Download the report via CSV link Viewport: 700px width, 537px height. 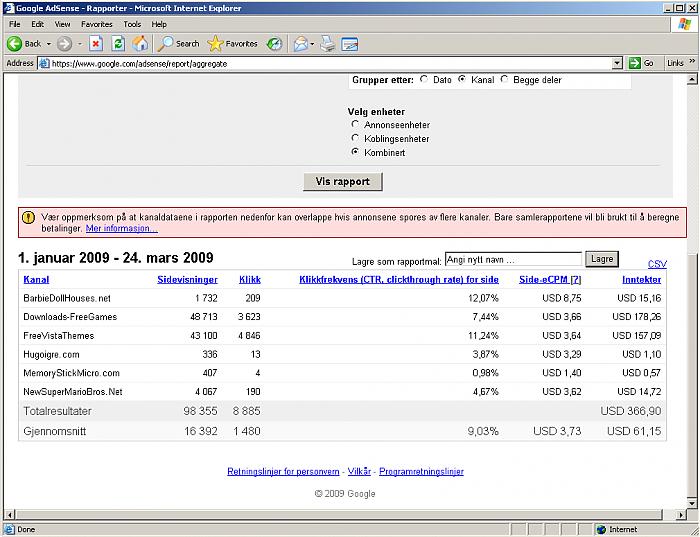pyautogui.click(x=657, y=264)
